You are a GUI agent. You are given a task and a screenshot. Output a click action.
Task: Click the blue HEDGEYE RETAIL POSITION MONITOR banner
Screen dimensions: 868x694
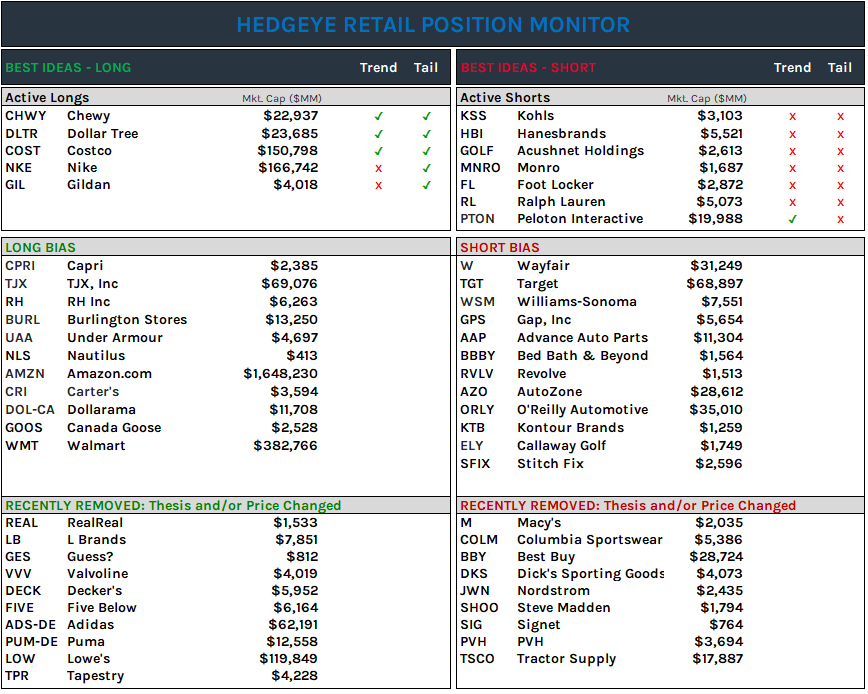tap(434, 25)
